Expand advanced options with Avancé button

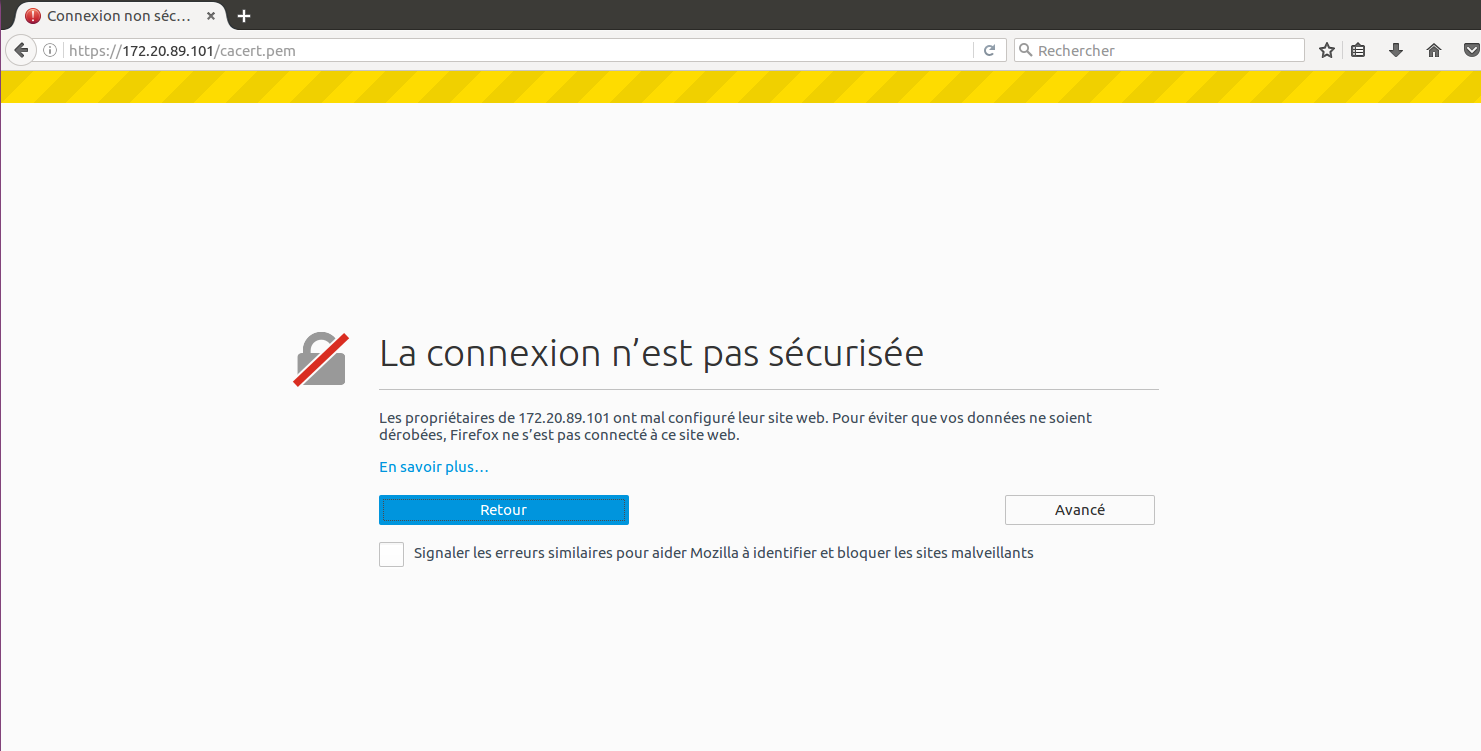[x=1079, y=510]
